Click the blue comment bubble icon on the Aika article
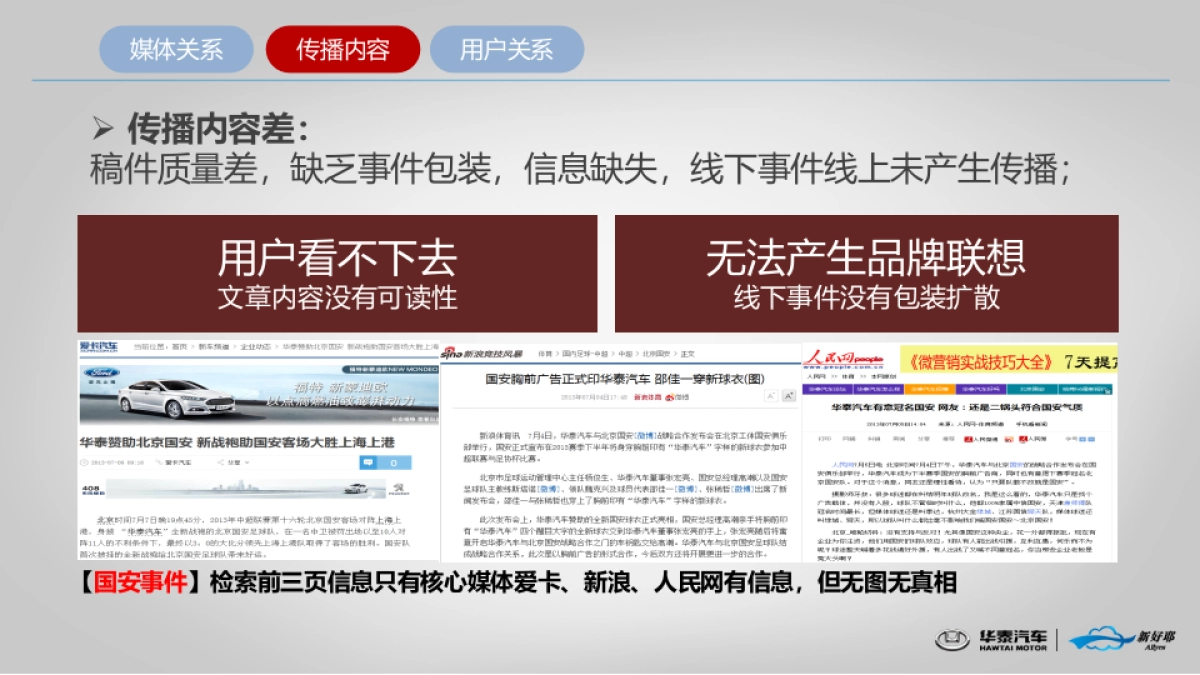 [368, 461]
